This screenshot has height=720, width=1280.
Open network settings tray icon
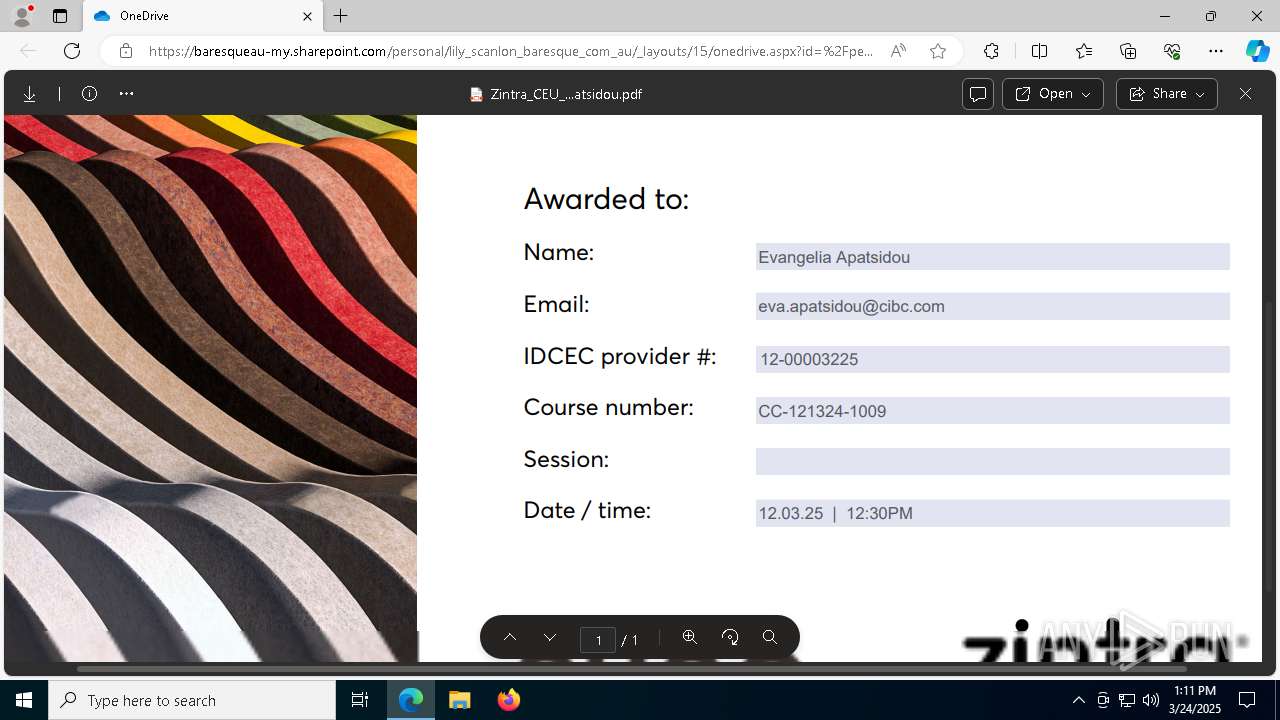coord(1127,700)
